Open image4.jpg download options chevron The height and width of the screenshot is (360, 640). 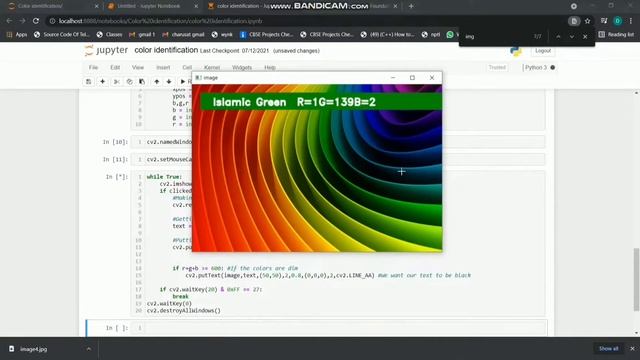[89, 349]
